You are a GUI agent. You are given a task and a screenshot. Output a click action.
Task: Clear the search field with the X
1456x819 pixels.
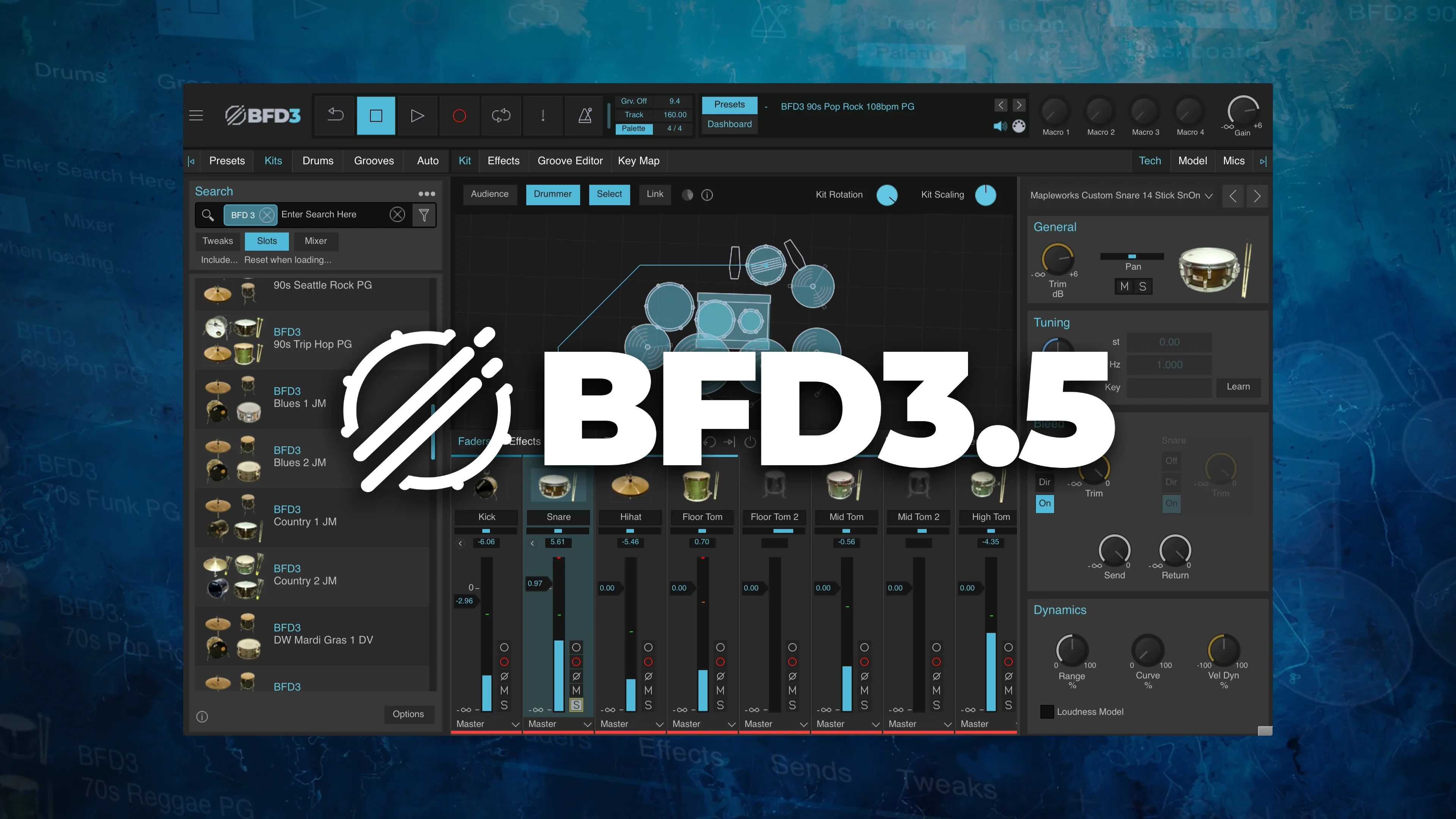coord(397,215)
